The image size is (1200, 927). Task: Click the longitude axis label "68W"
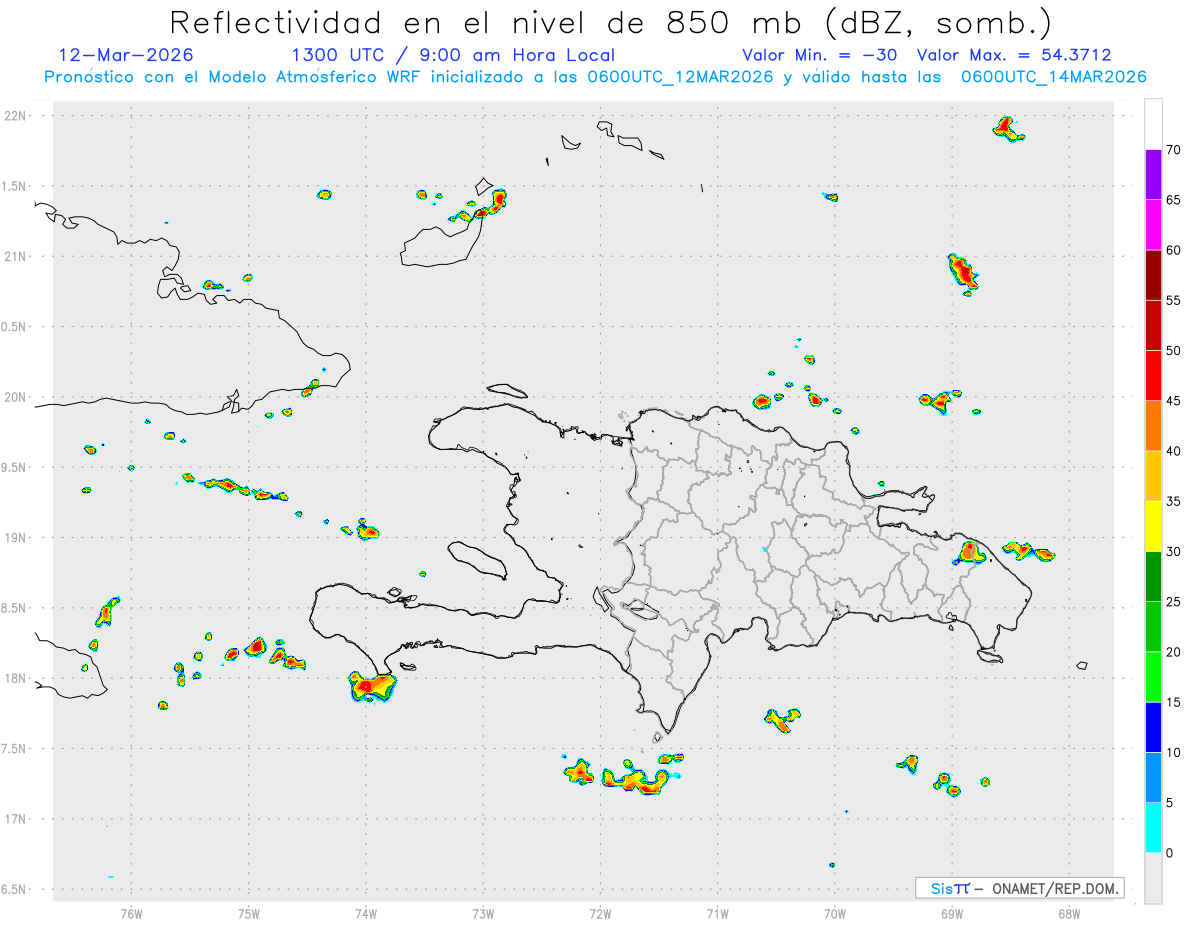(x=1068, y=913)
